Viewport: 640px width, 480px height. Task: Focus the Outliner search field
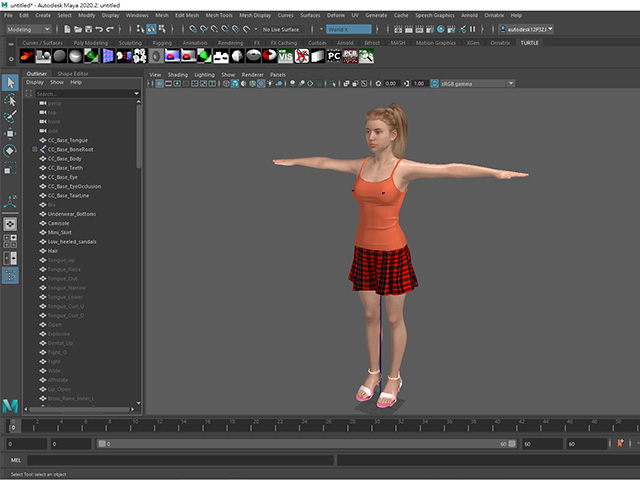pos(87,94)
